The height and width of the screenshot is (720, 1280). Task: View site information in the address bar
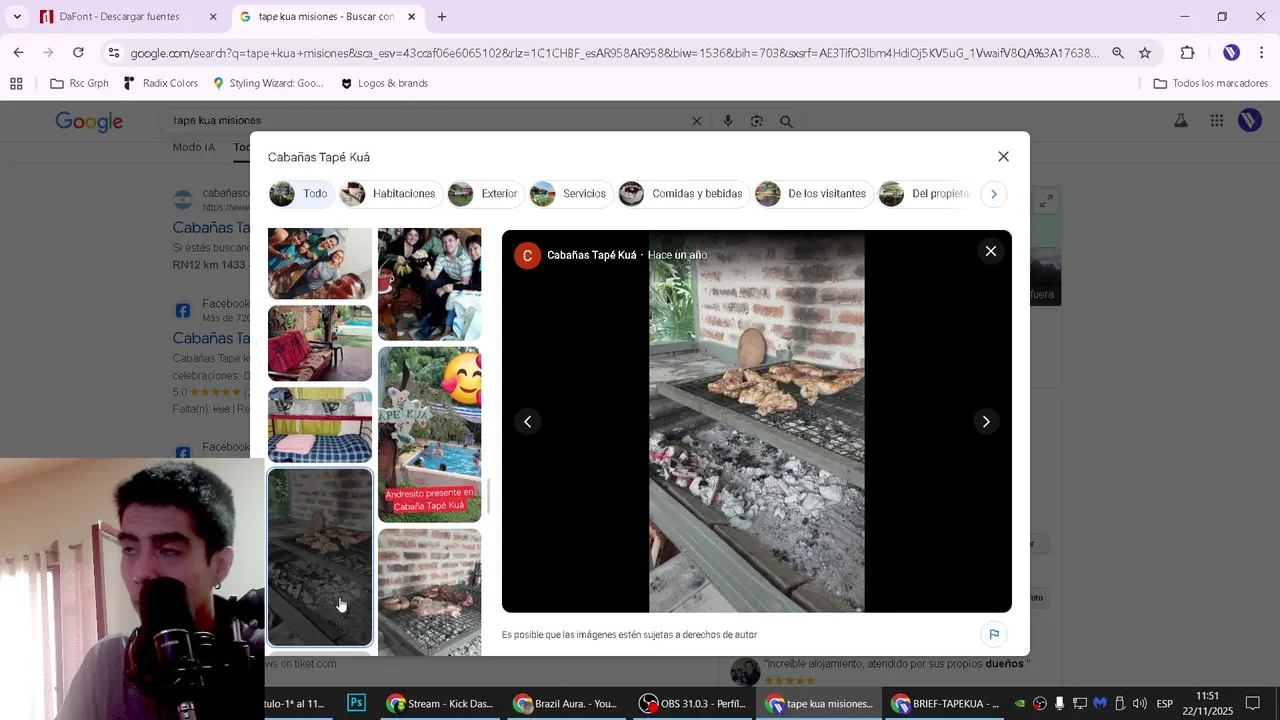pos(114,53)
